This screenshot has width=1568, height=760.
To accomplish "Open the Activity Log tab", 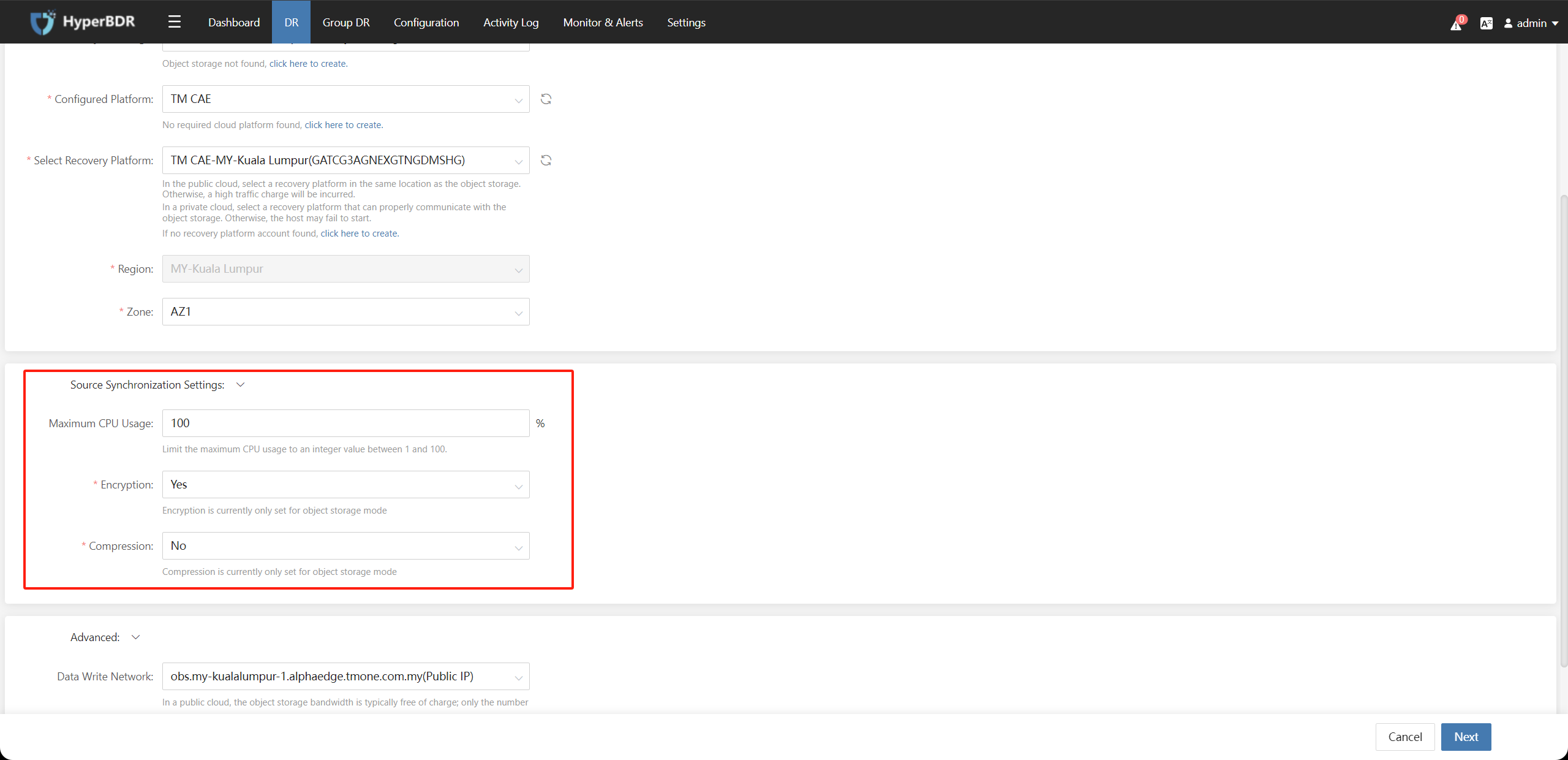I will pos(511,22).
